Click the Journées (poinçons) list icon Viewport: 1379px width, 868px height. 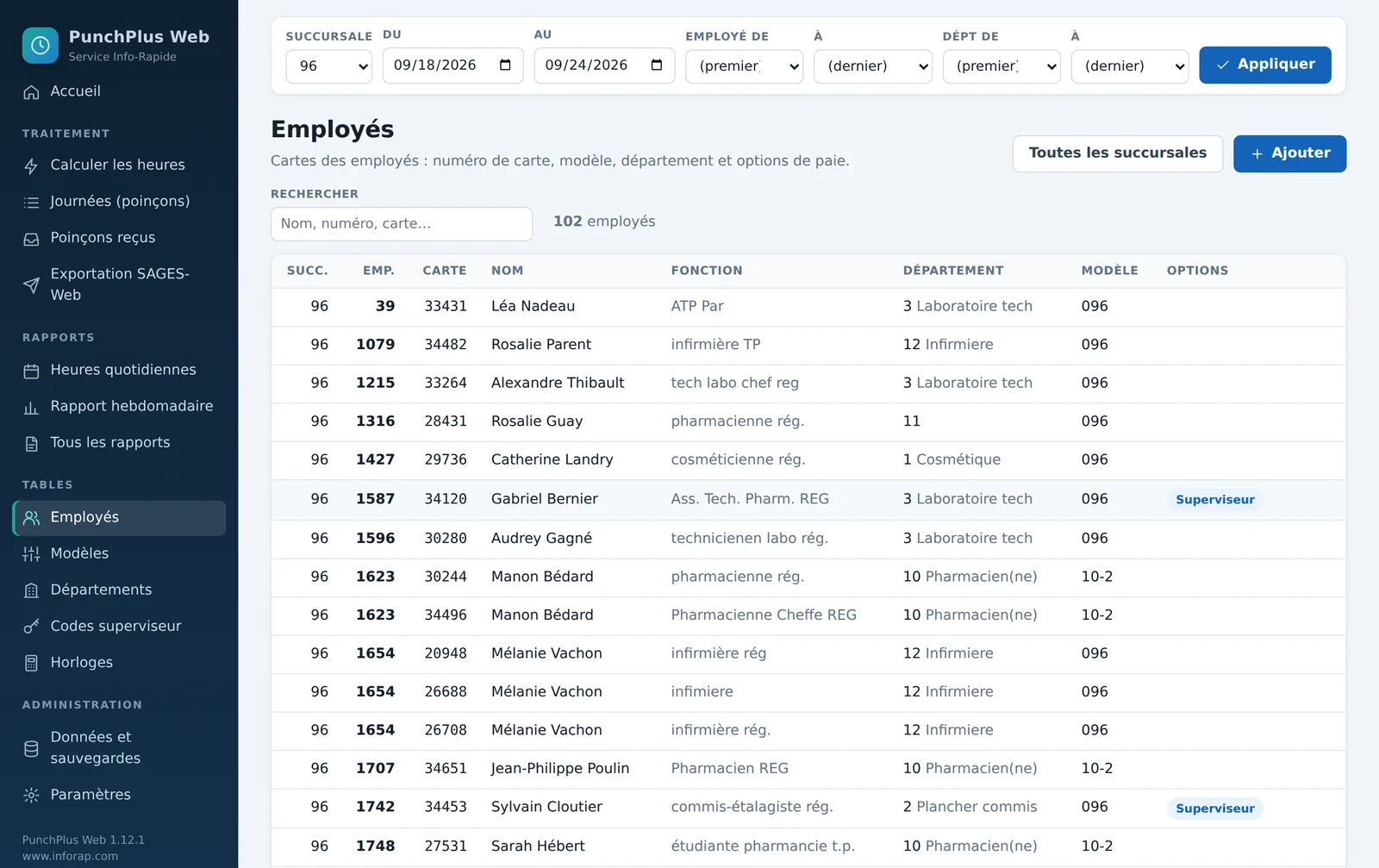(x=31, y=202)
